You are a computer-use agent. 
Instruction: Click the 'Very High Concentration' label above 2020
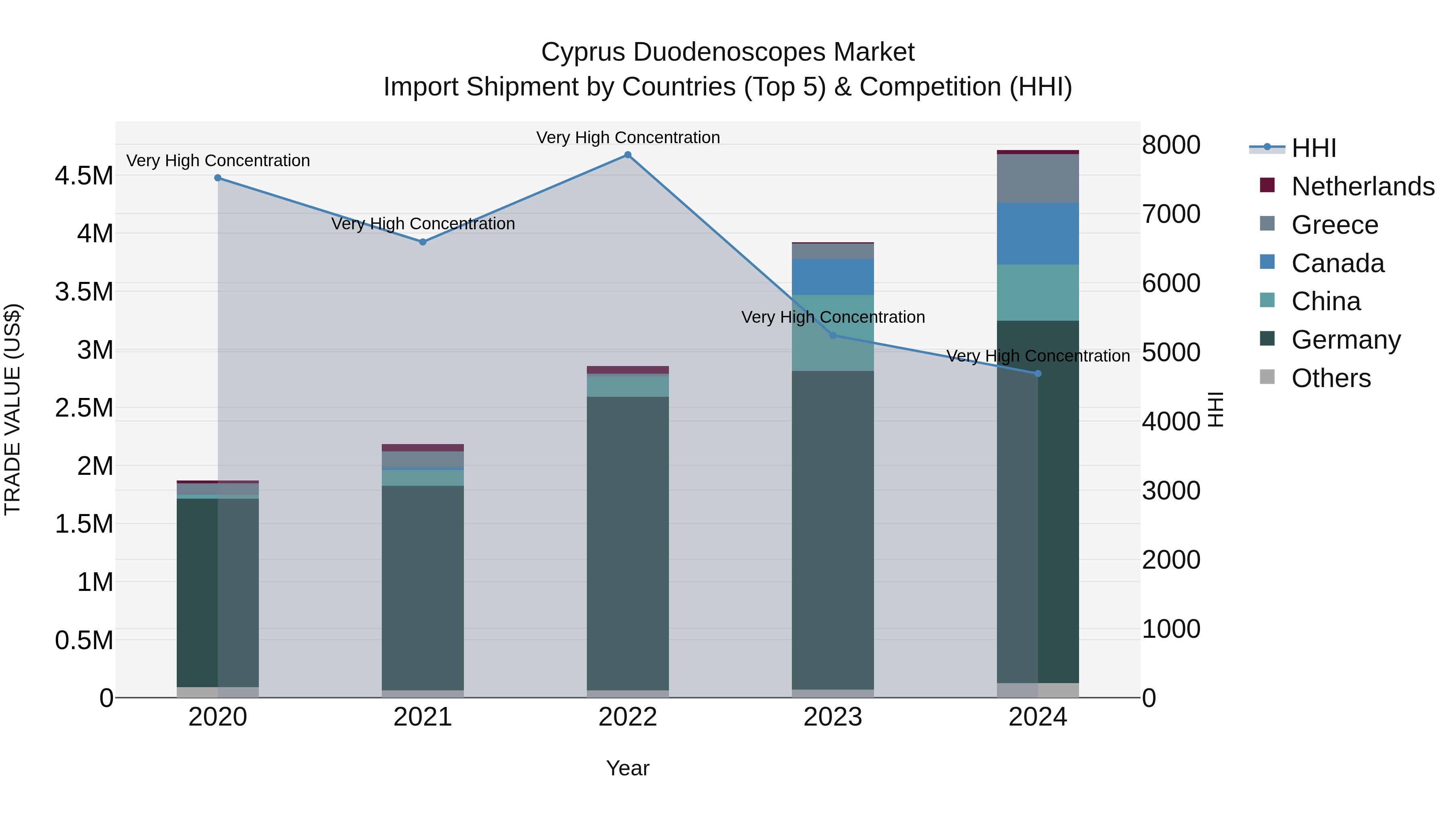click(218, 161)
